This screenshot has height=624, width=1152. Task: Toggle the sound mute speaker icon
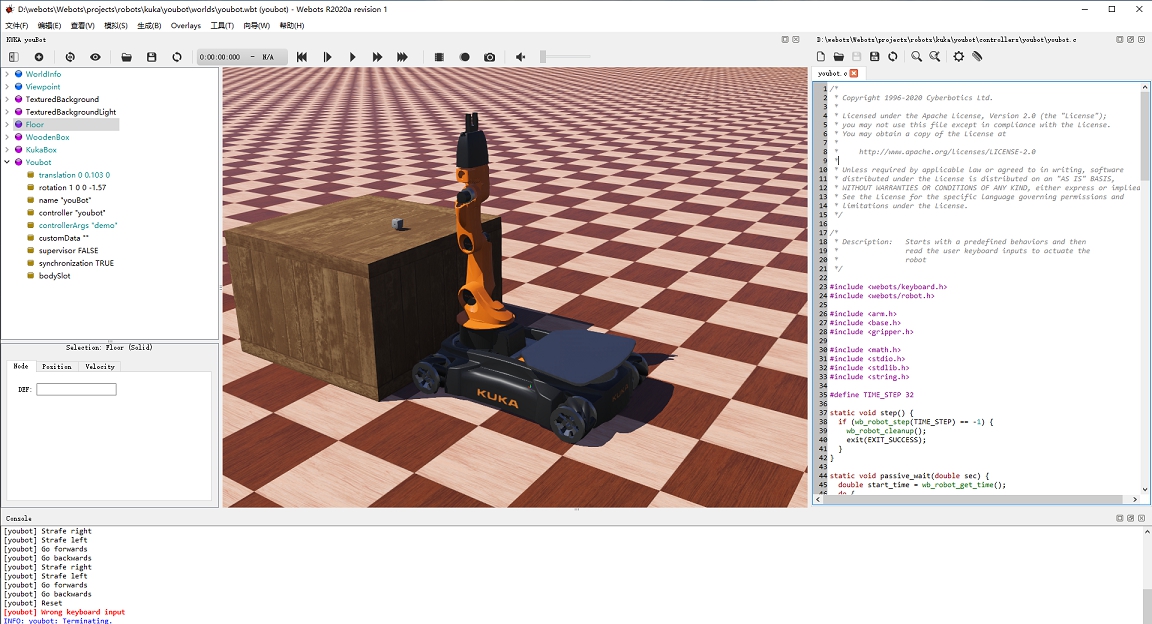click(520, 57)
